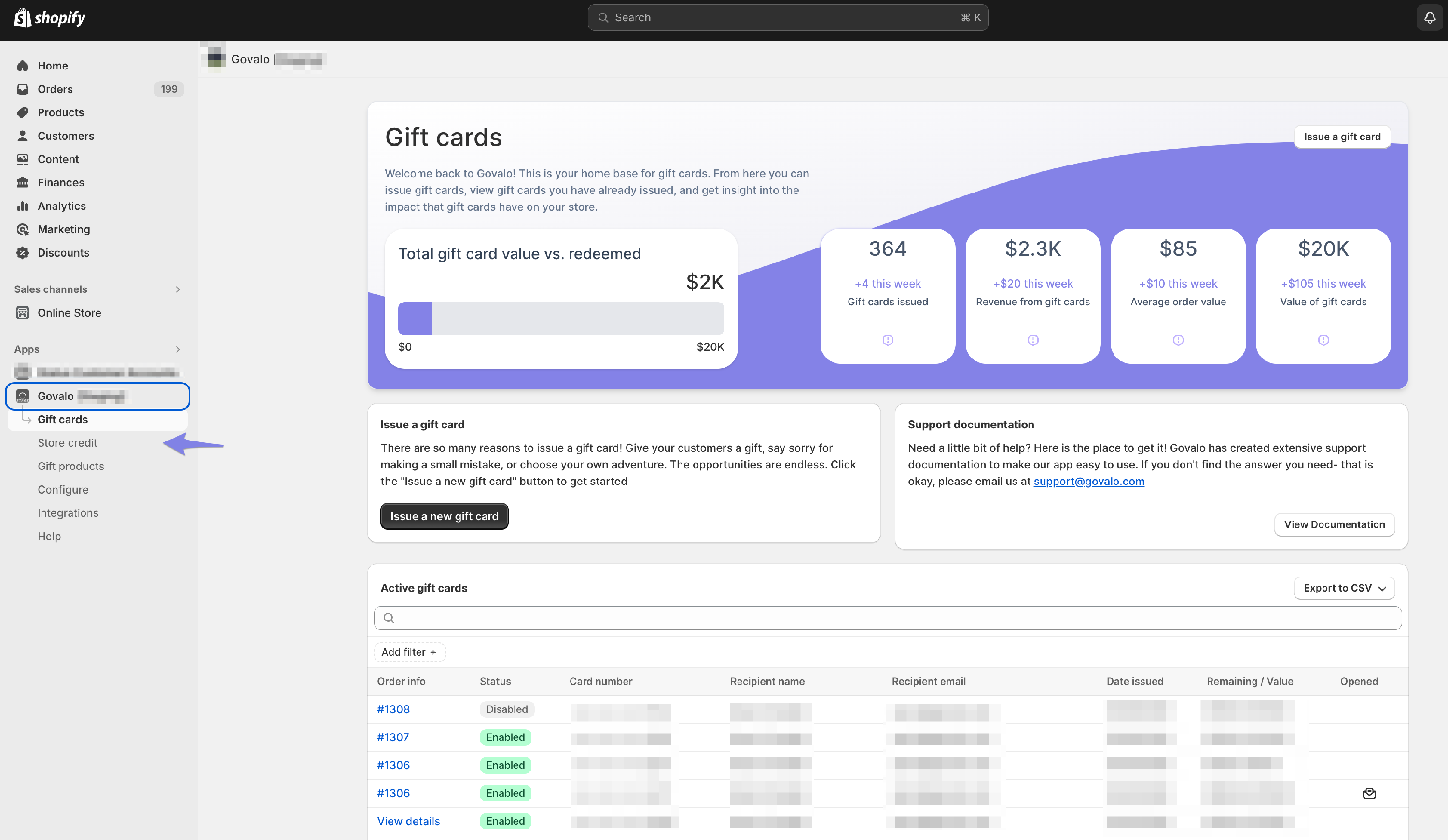Open the Export to CSV dropdown
The width and height of the screenshot is (1448, 840).
click(1344, 588)
